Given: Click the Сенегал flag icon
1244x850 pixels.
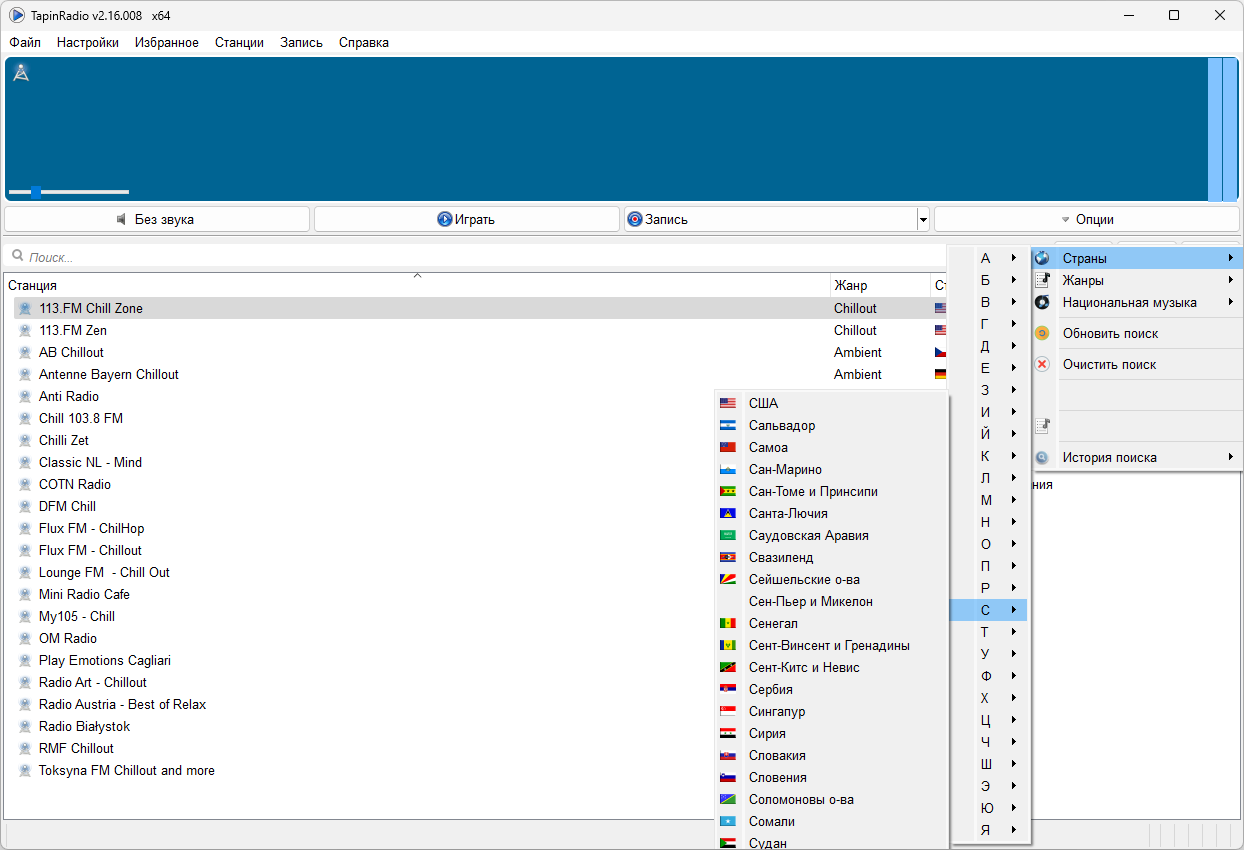Looking at the screenshot, I should [x=728, y=623].
